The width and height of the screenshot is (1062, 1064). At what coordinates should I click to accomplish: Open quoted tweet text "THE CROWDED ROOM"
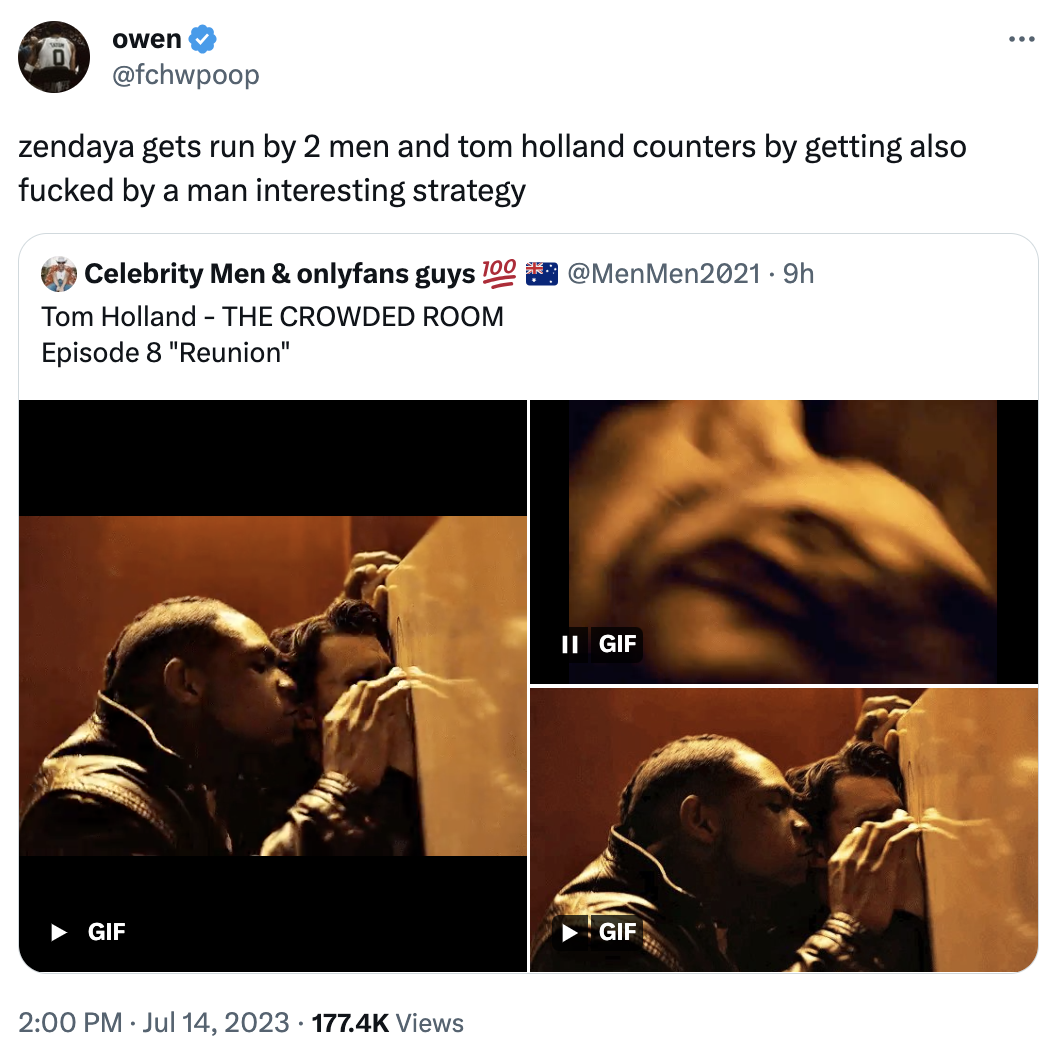pos(363,317)
